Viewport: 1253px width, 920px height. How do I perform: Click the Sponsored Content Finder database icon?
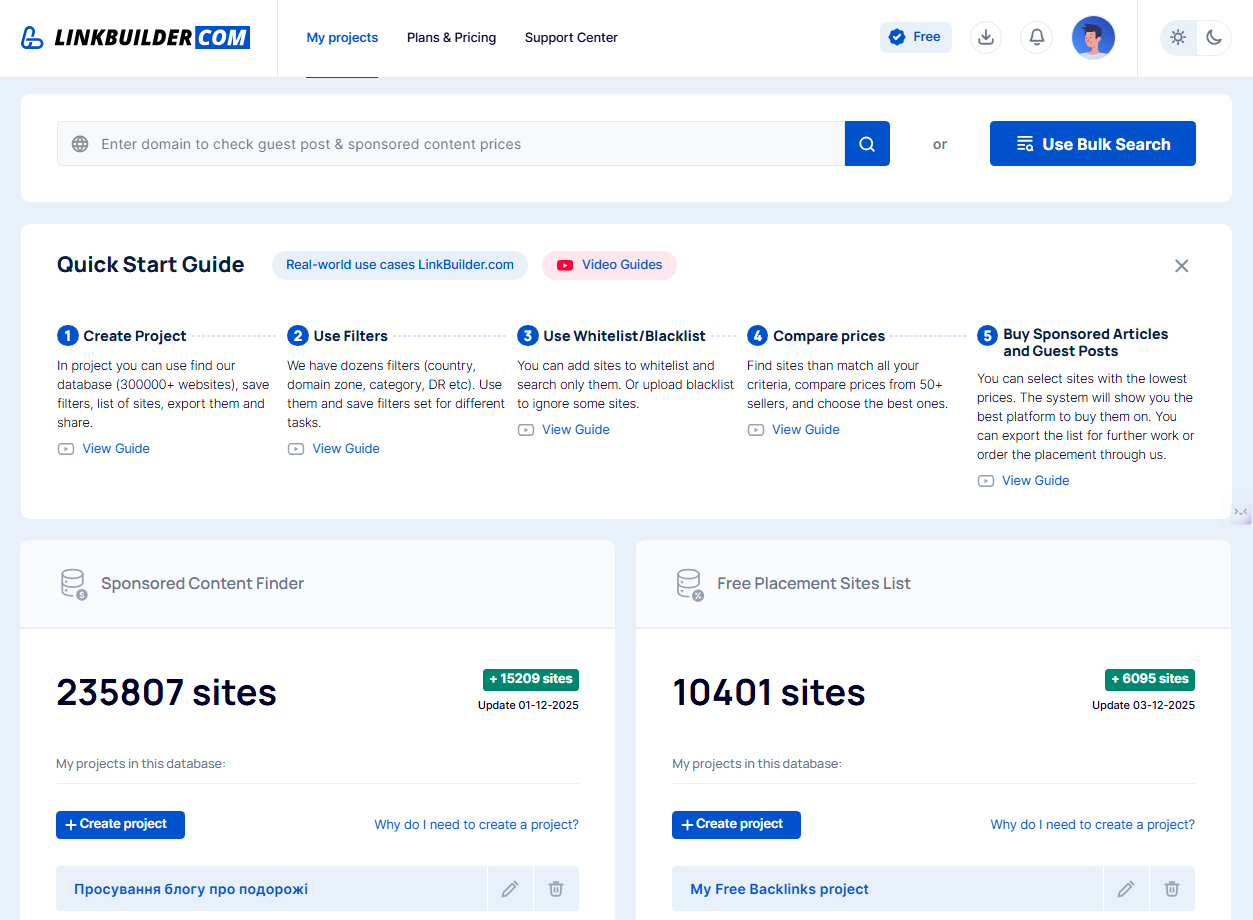[72, 583]
